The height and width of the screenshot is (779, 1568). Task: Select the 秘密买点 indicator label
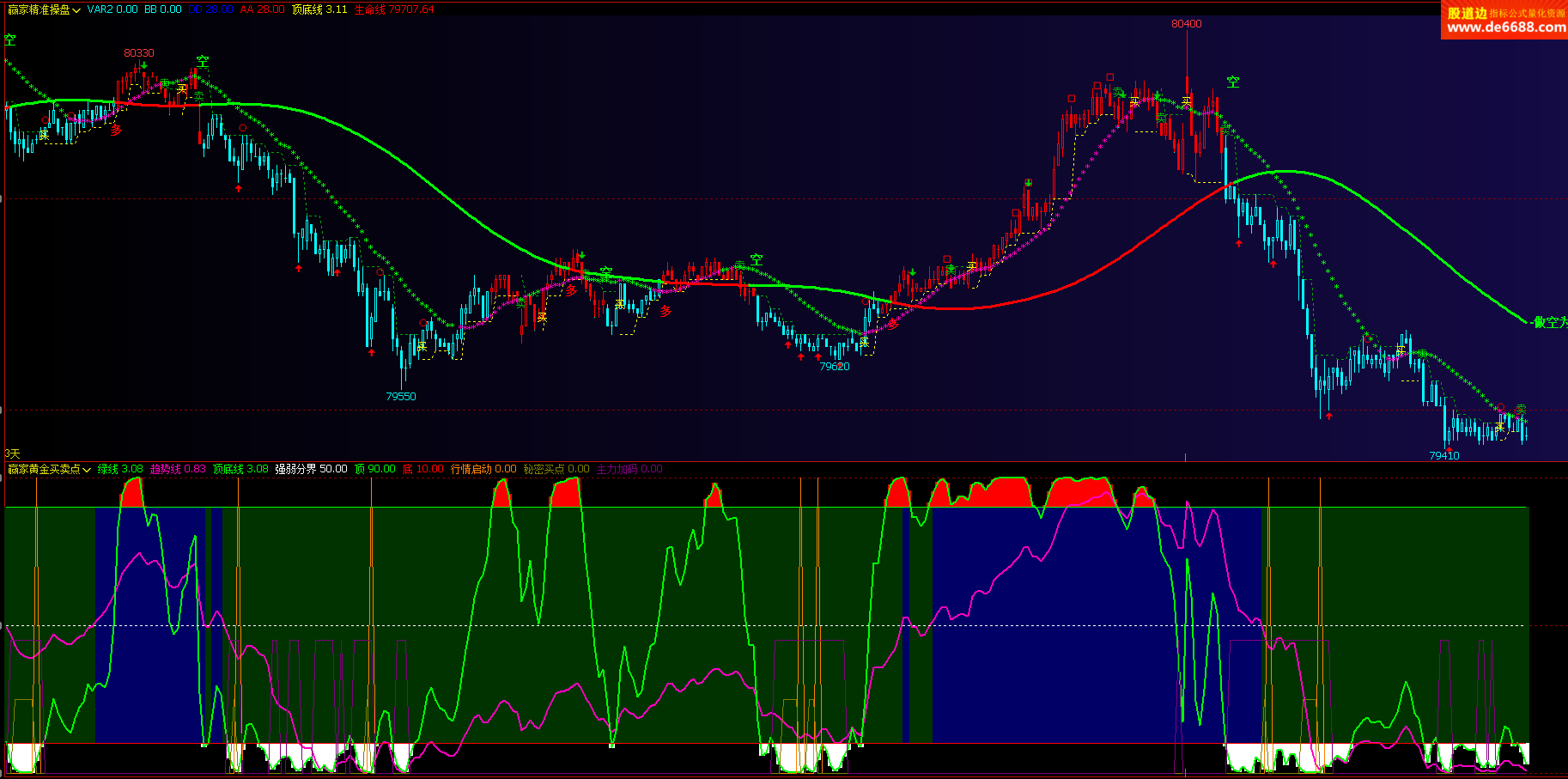point(556,469)
